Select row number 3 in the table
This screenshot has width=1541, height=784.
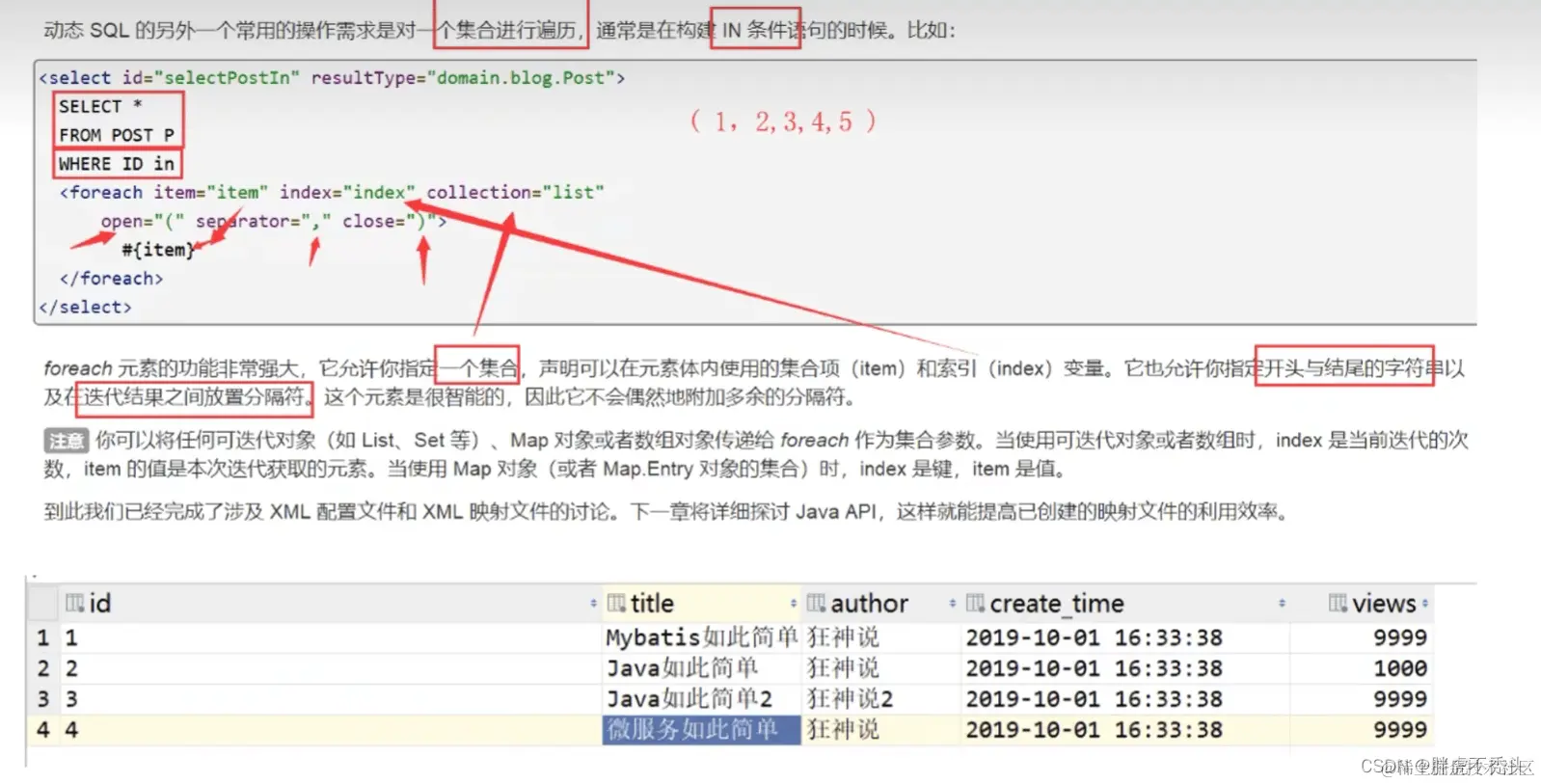click(x=42, y=699)
